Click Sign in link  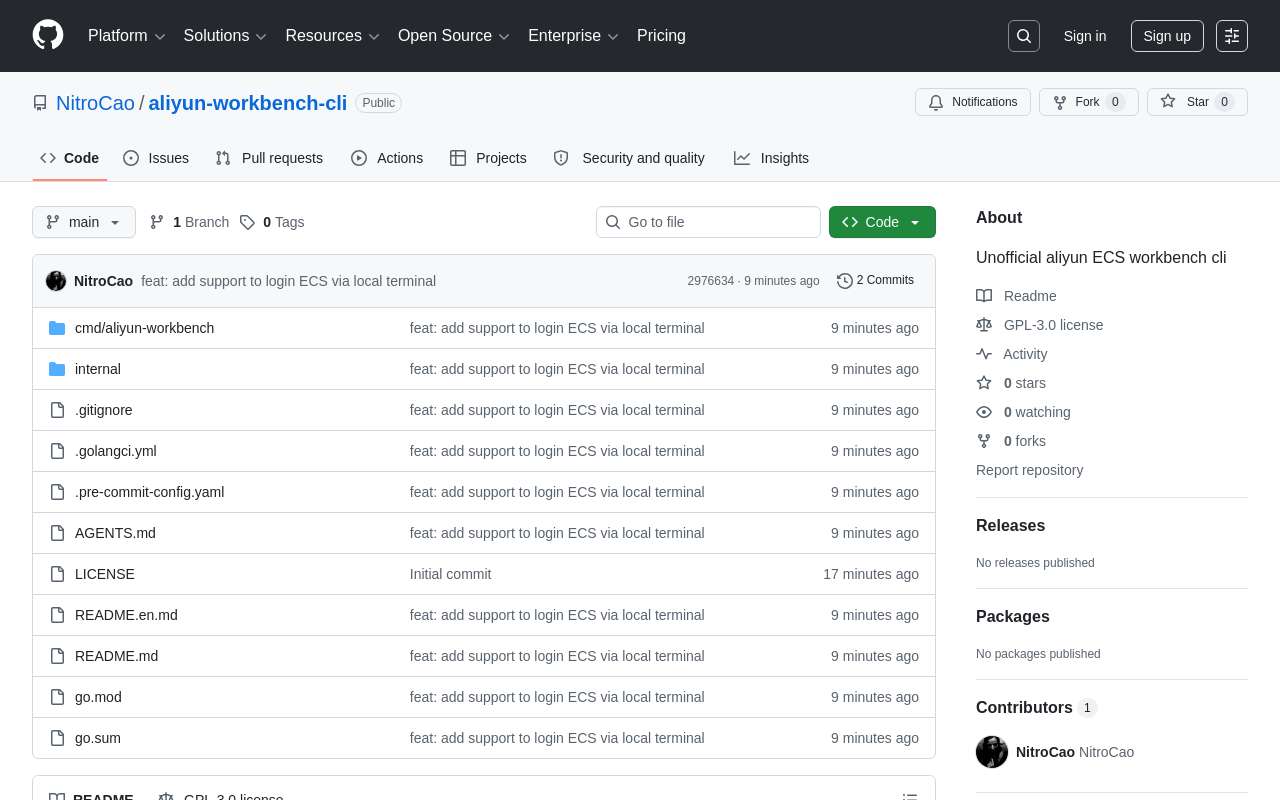(x=1085, y=36)
